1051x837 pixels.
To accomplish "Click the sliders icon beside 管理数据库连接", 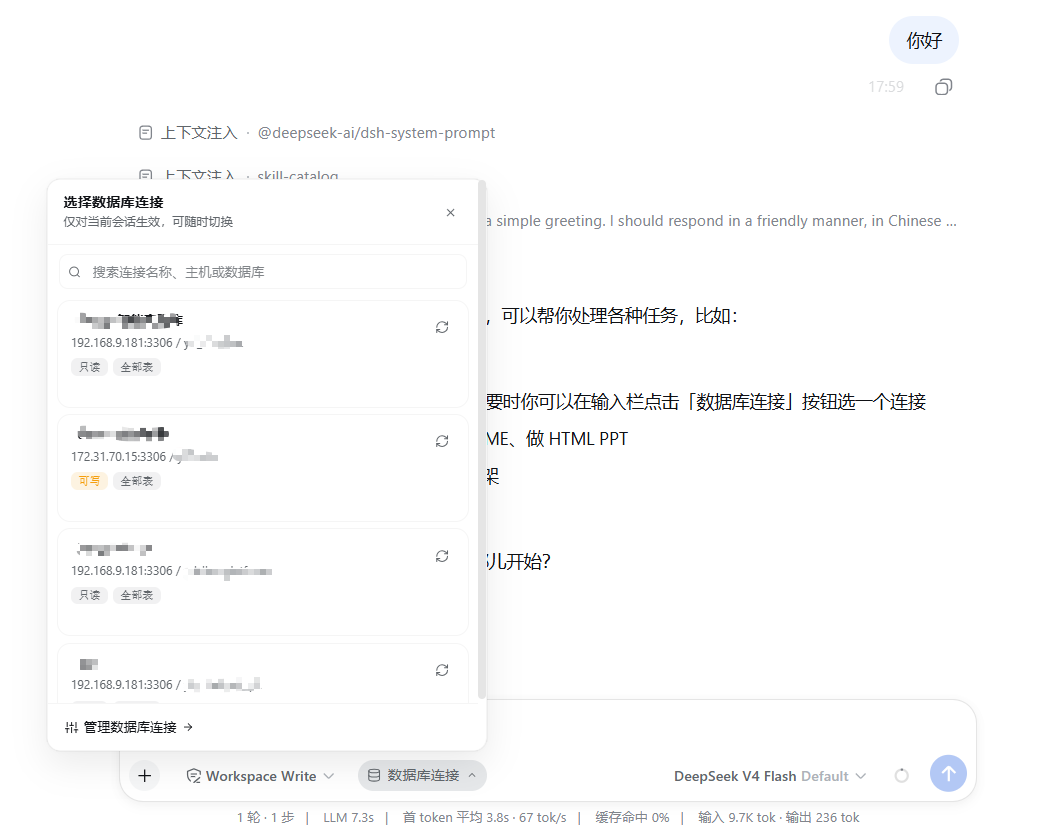I will tap(71, 727).
